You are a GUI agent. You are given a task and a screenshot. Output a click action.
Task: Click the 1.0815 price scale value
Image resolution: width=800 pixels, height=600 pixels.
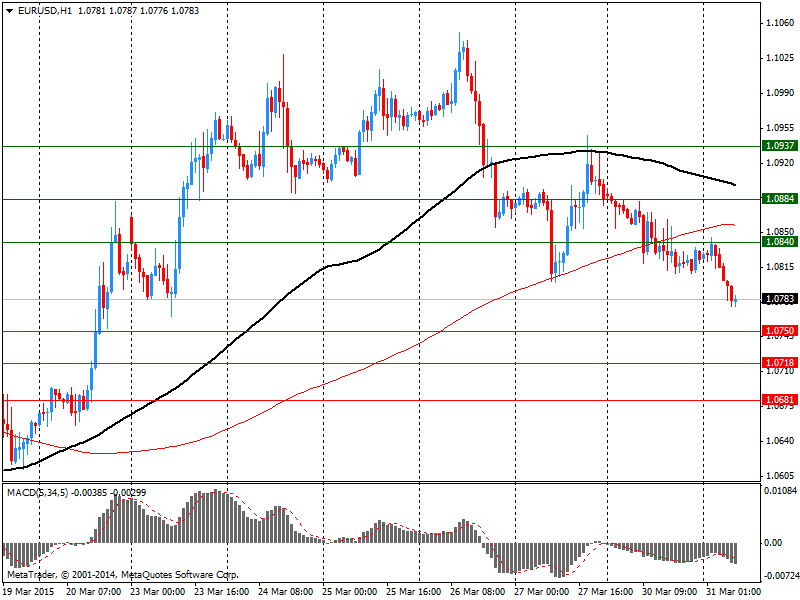(x=780, y=267)
